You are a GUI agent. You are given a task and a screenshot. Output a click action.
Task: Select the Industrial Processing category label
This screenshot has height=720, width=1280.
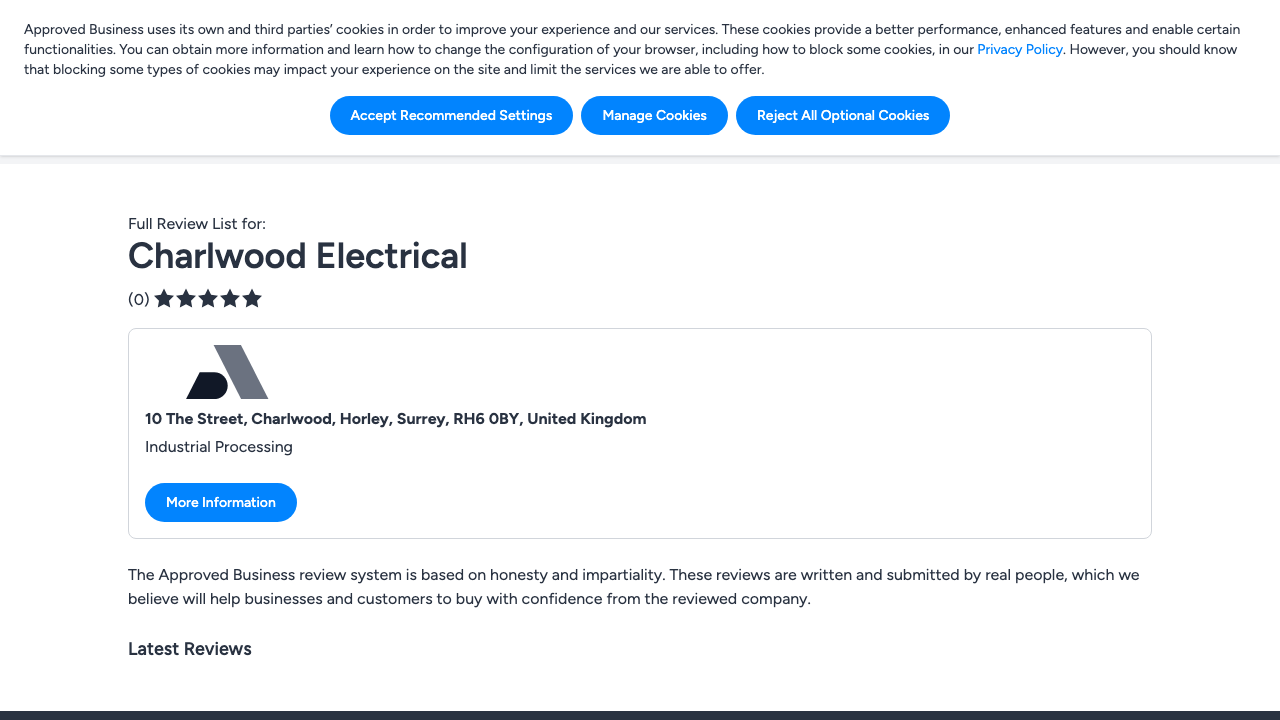[219, 446]
